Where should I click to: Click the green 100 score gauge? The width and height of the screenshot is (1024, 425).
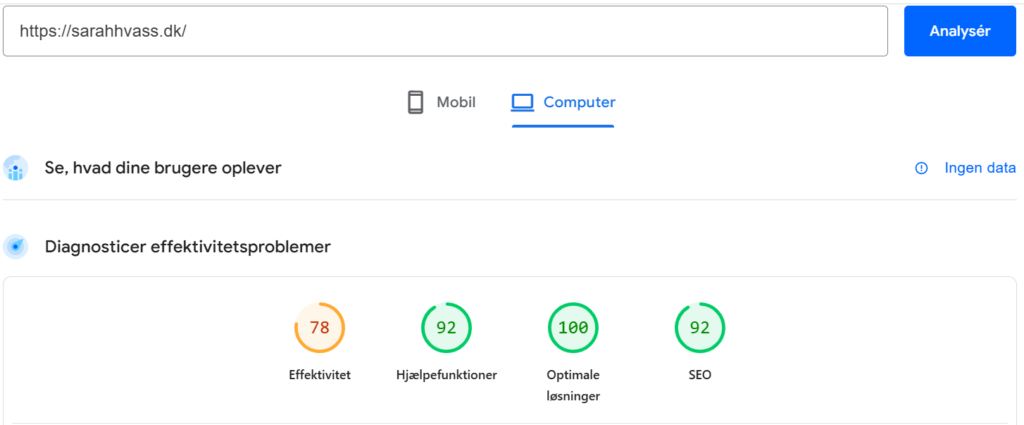point(573,328)
